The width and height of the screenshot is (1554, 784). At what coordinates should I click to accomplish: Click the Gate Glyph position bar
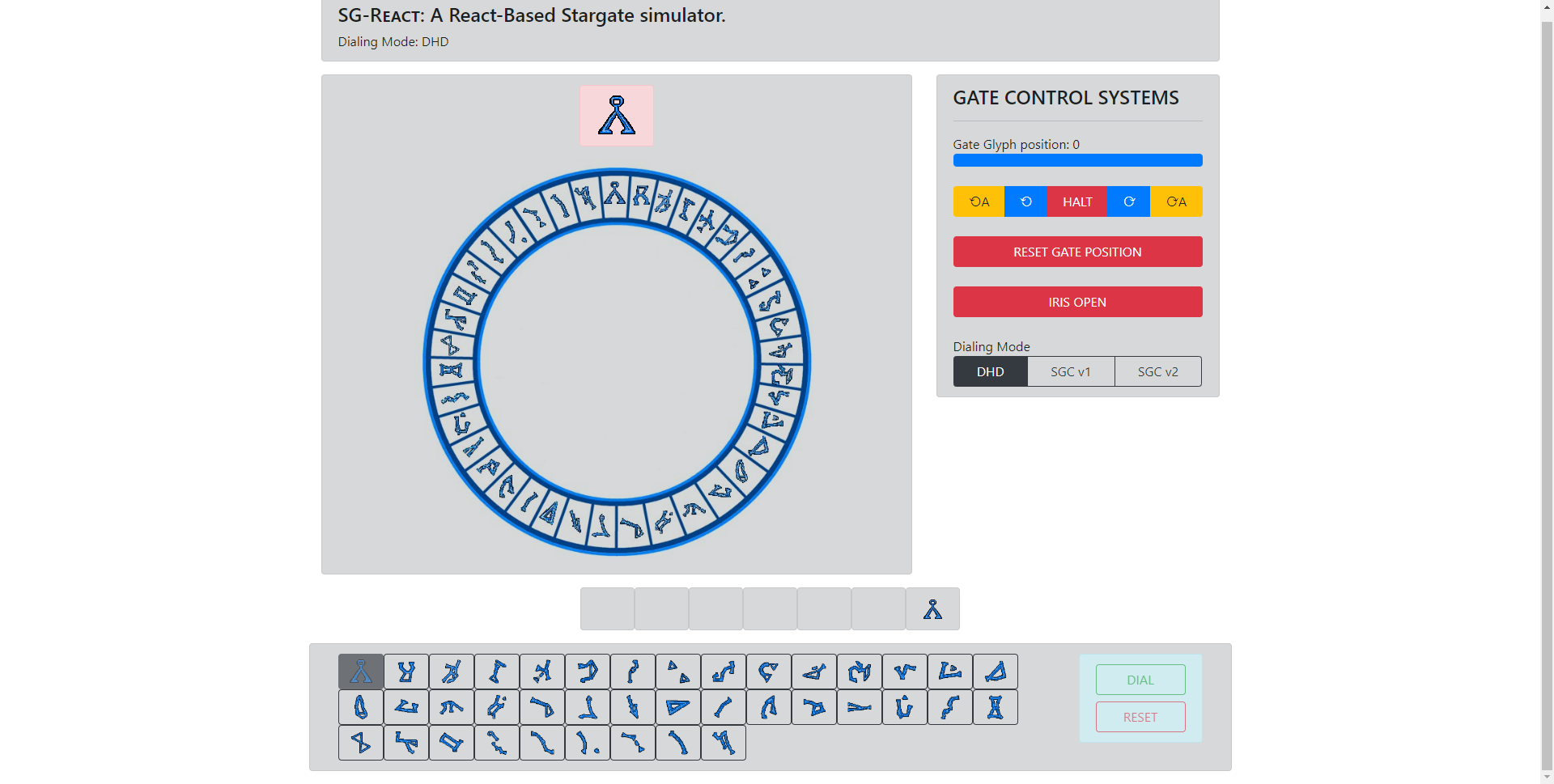1077,160
